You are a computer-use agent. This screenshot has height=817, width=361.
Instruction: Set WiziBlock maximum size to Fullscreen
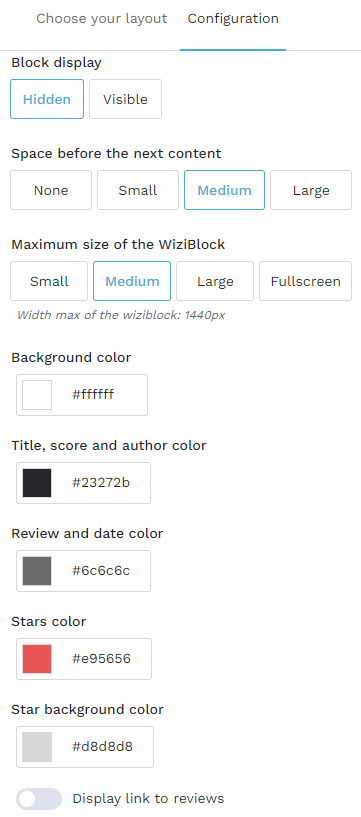coord(305,281)
